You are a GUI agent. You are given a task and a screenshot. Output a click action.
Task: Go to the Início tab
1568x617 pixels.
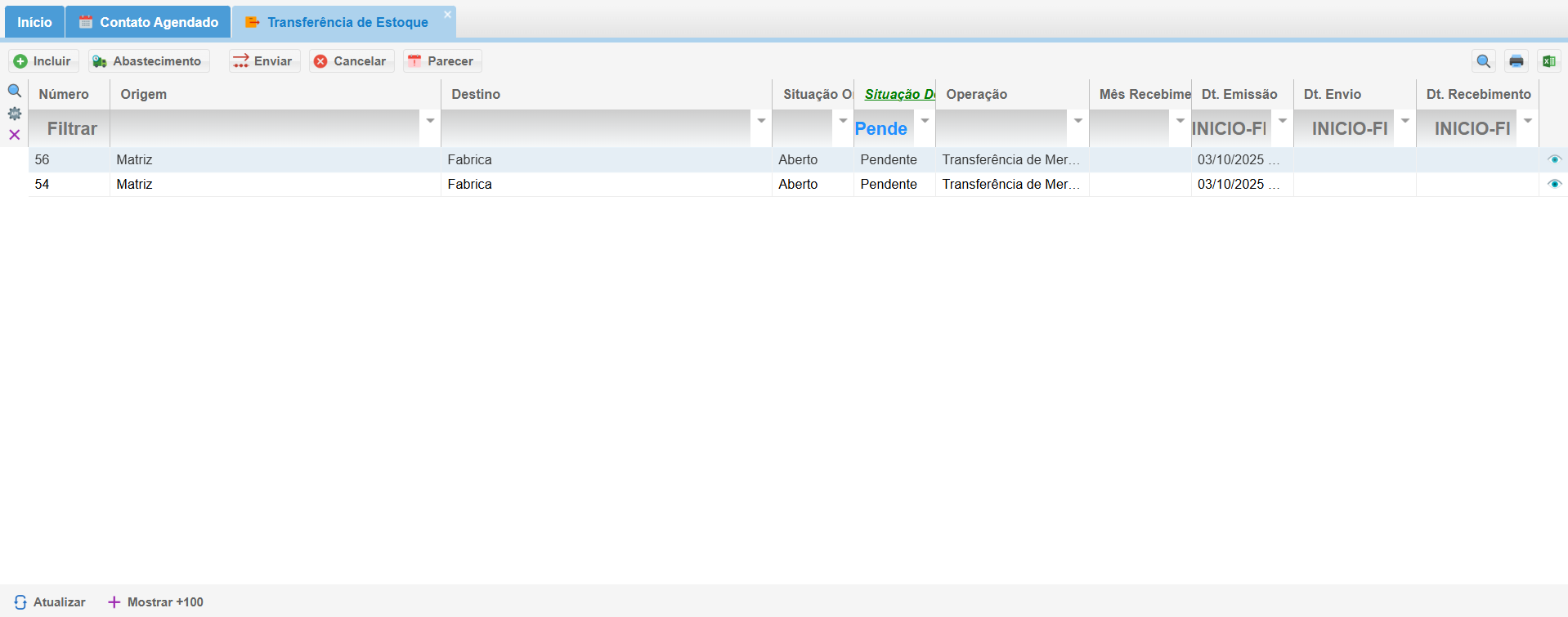(x=34, y=22)
